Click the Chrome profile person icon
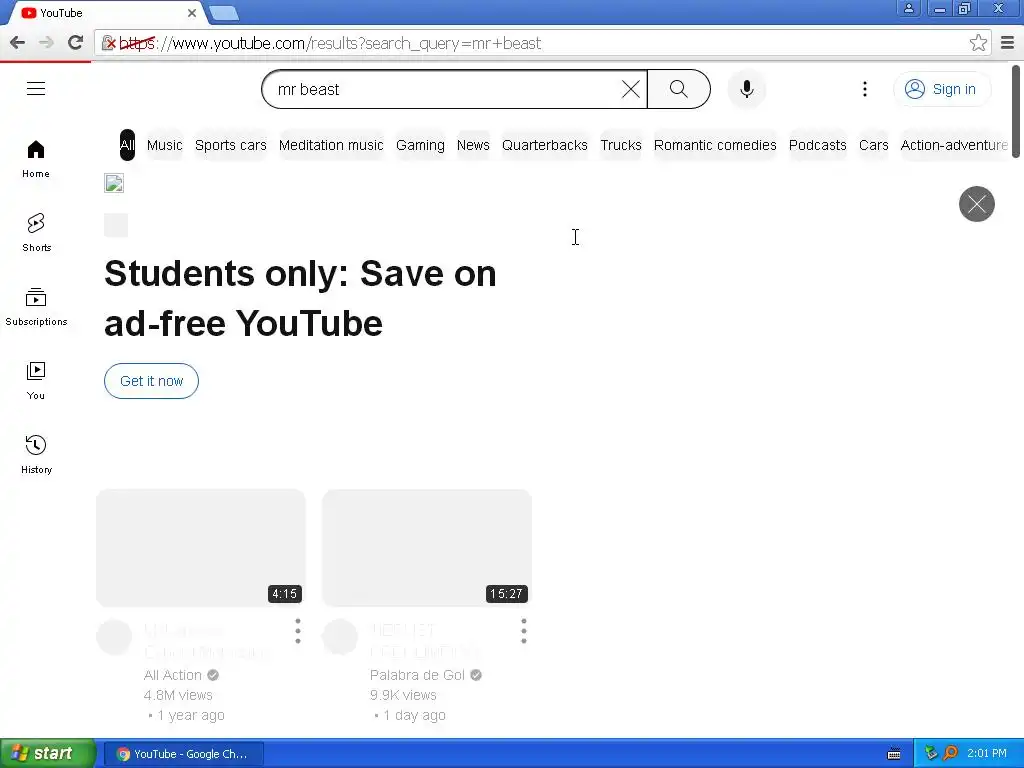1024x768 pixels. 908,8
